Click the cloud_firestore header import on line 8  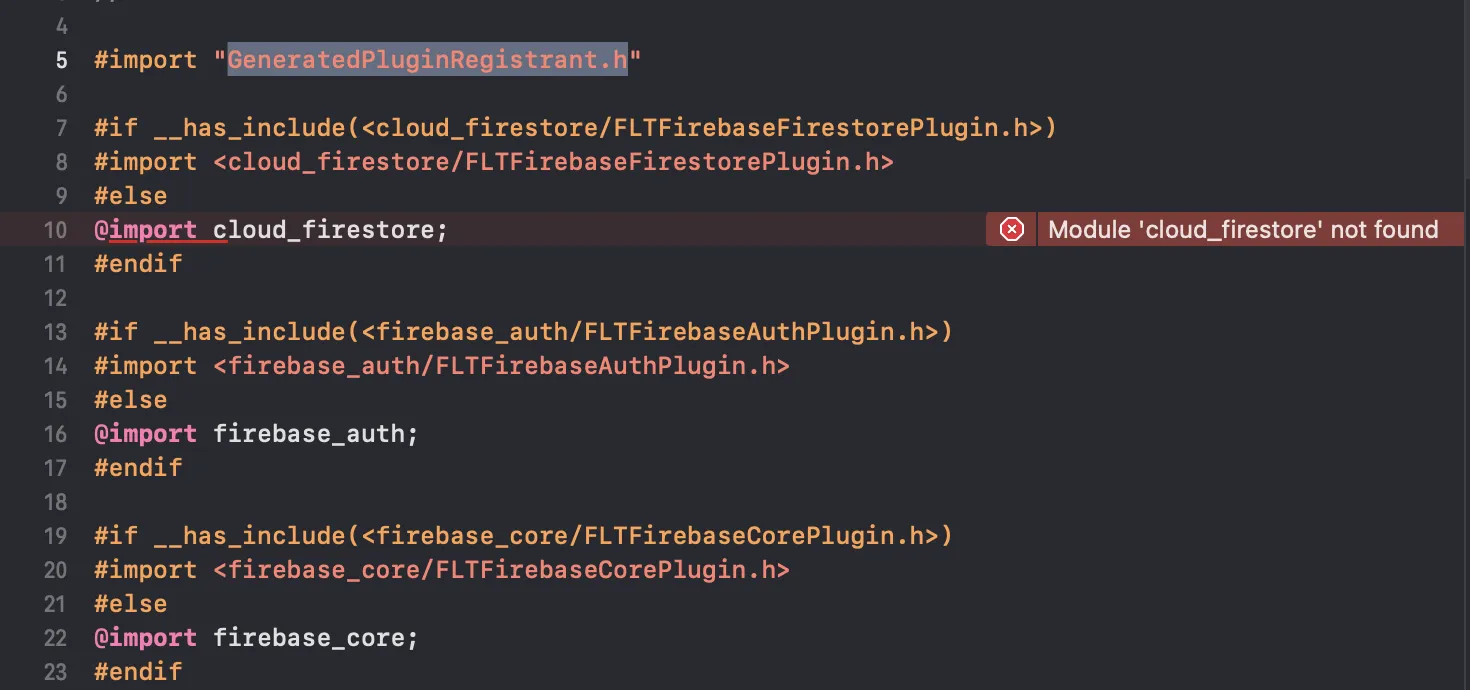(553, 162)
